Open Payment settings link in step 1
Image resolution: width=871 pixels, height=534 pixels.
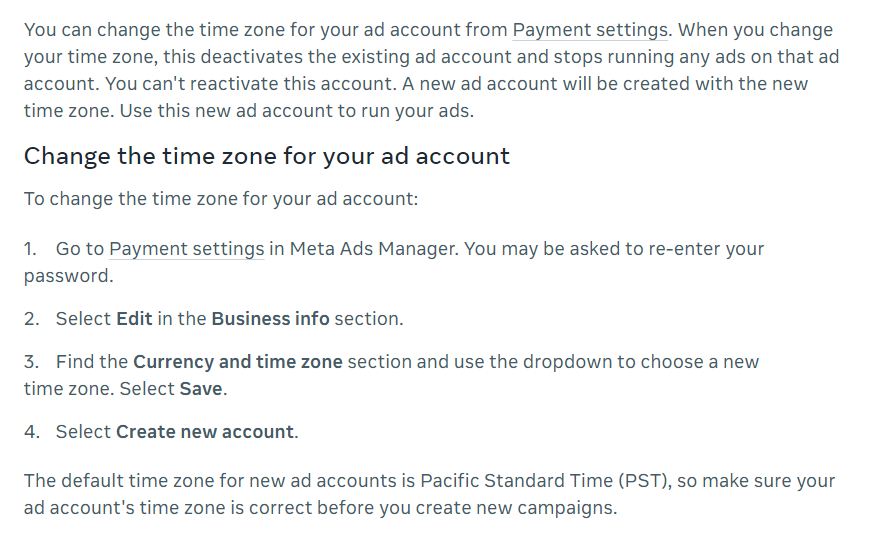tap(187, 249)
